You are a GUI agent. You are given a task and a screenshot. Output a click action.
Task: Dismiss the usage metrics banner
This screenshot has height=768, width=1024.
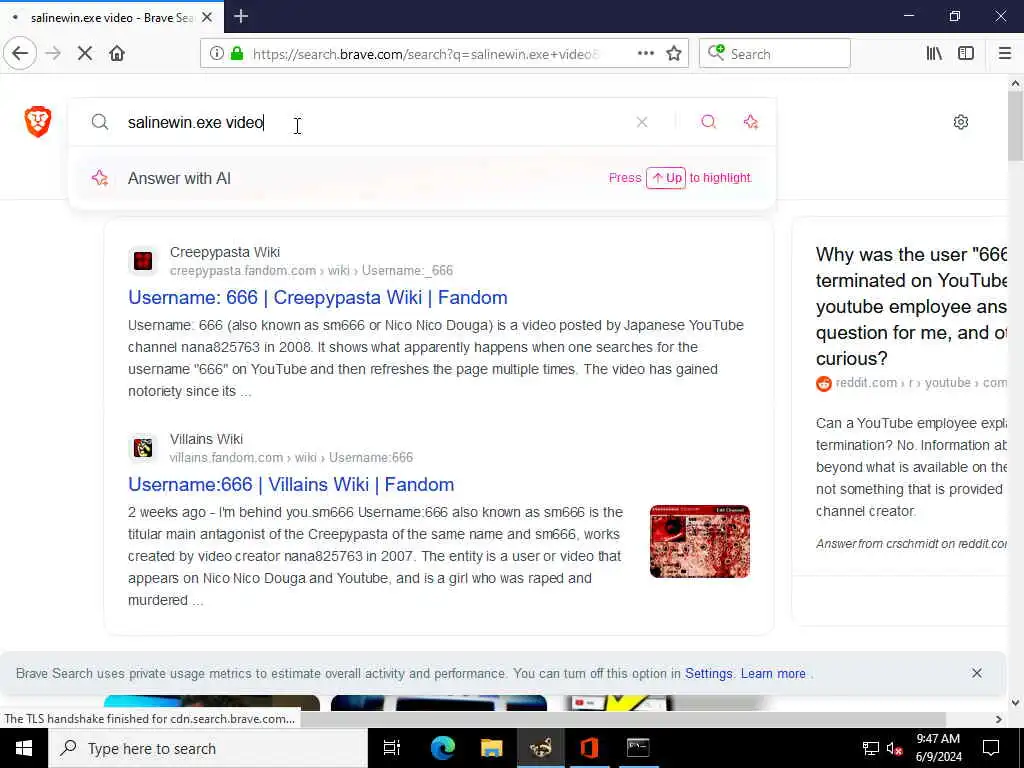[x=976, y=673]
